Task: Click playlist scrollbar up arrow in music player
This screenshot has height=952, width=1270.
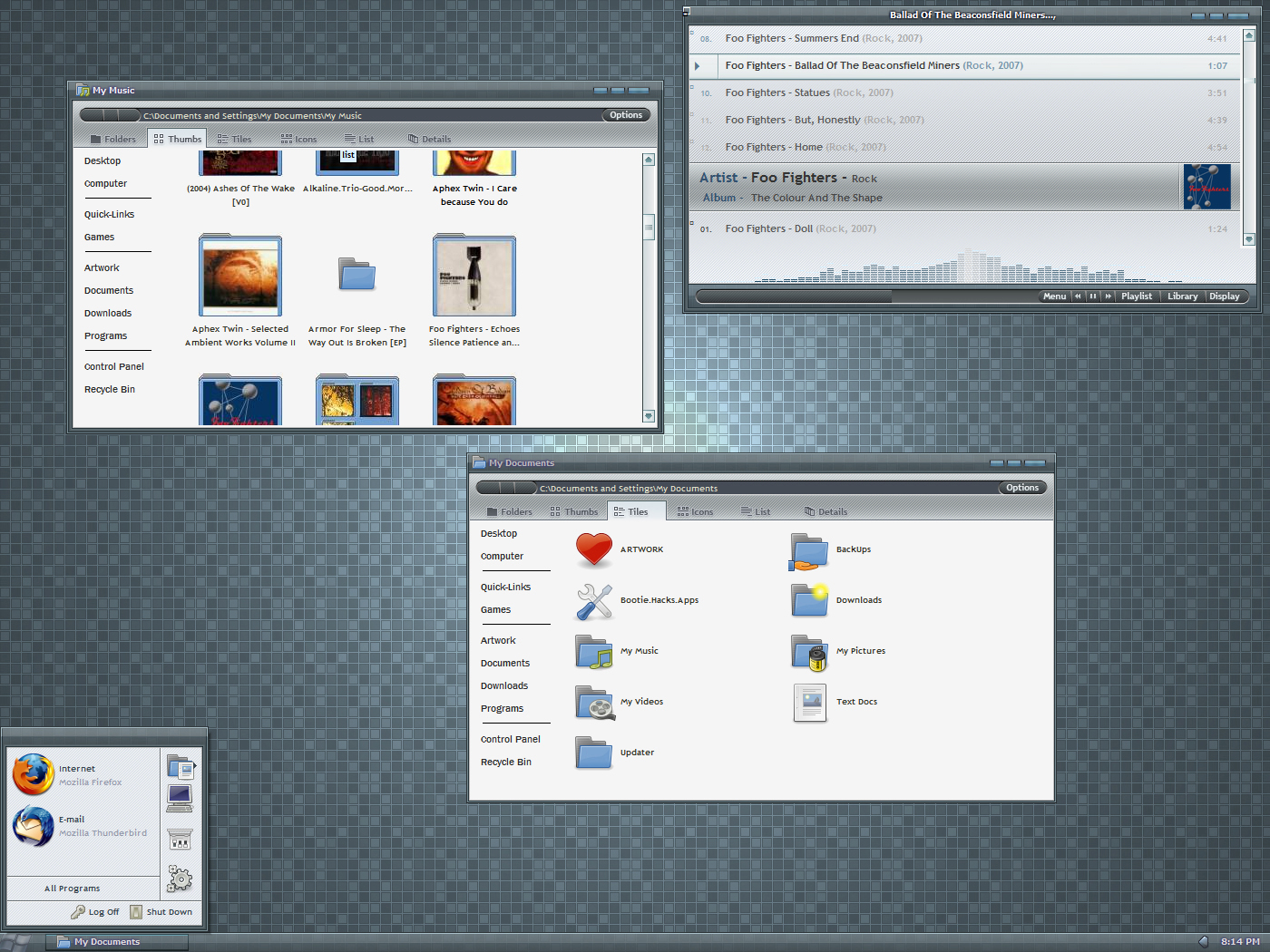Action: (x=1249, y=35)
